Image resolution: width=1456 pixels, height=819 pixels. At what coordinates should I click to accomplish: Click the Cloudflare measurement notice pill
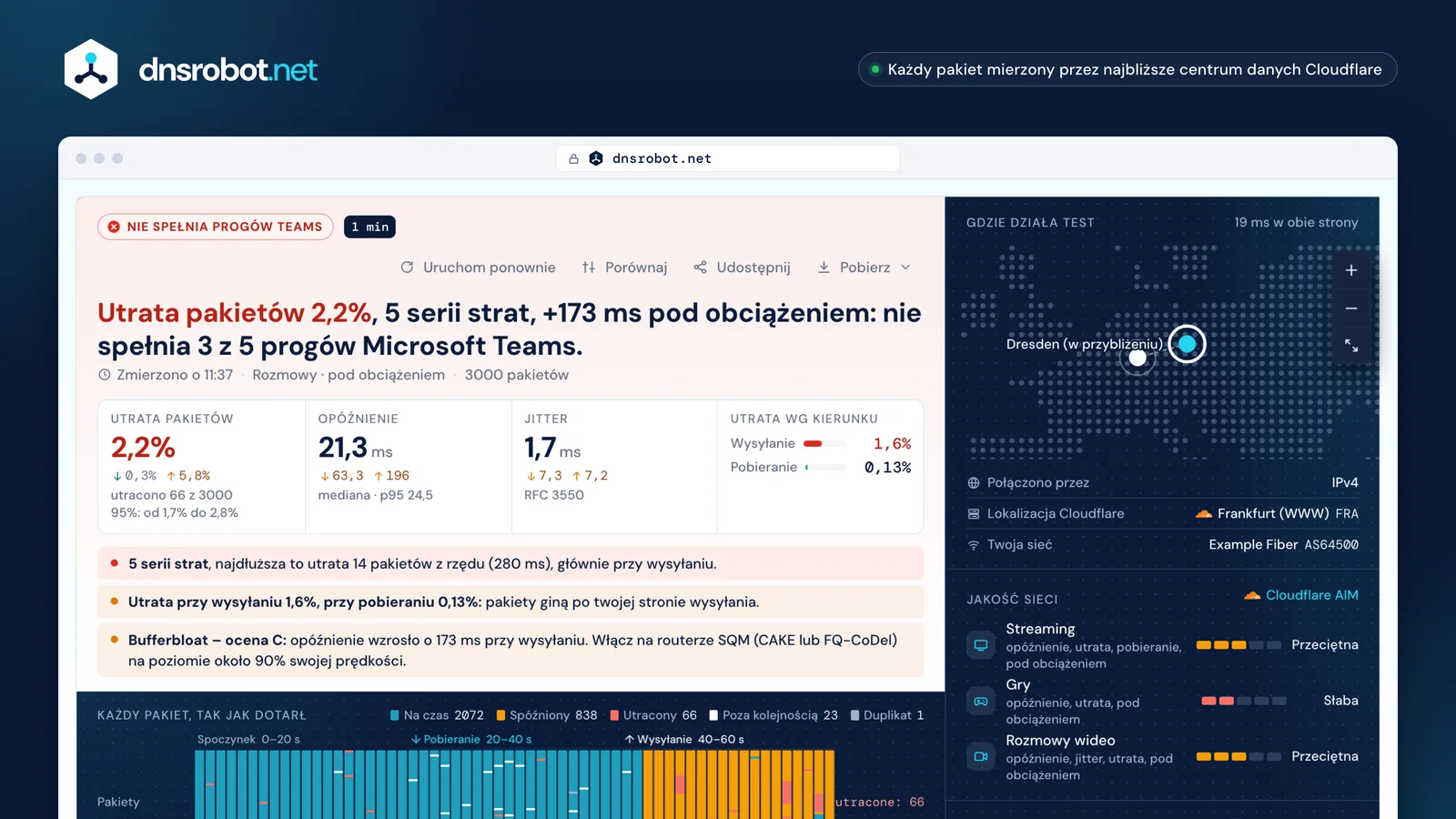tap(1127, 69)
